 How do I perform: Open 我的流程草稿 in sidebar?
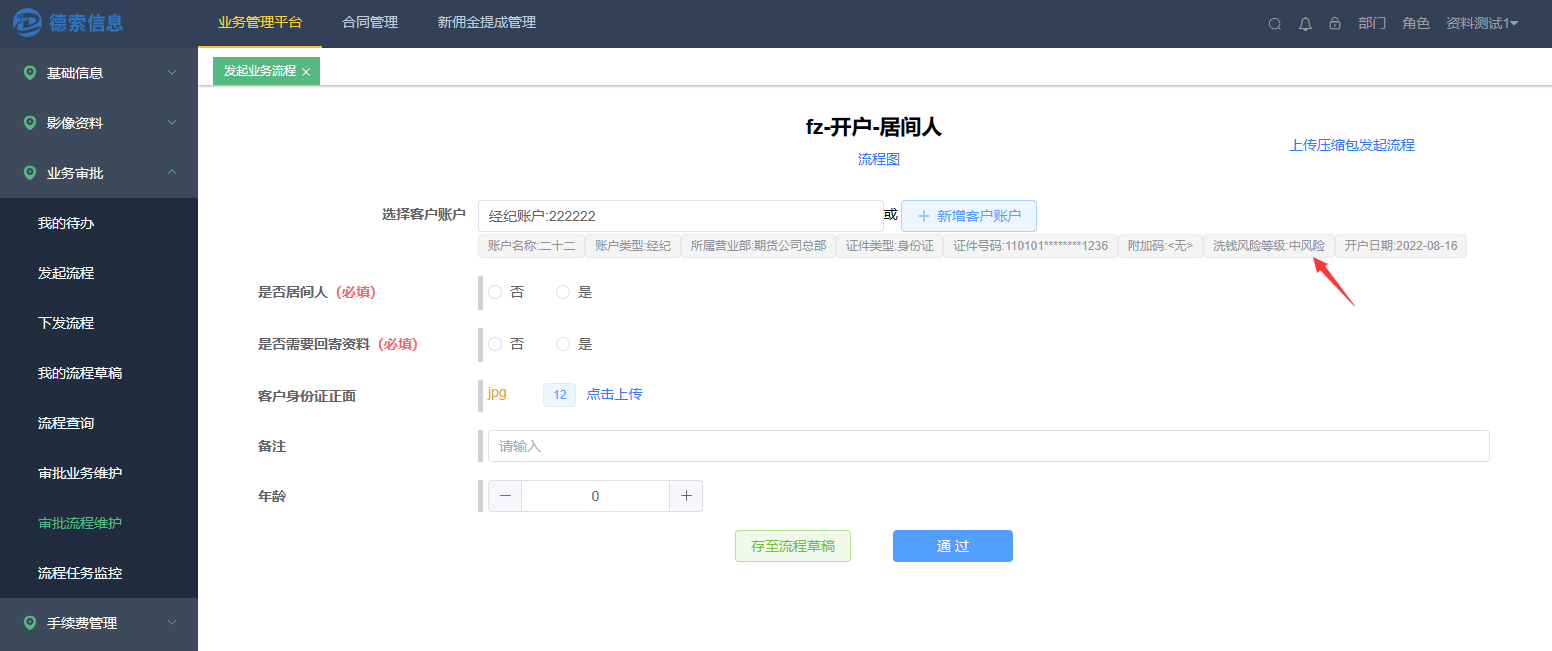point(80,373)
